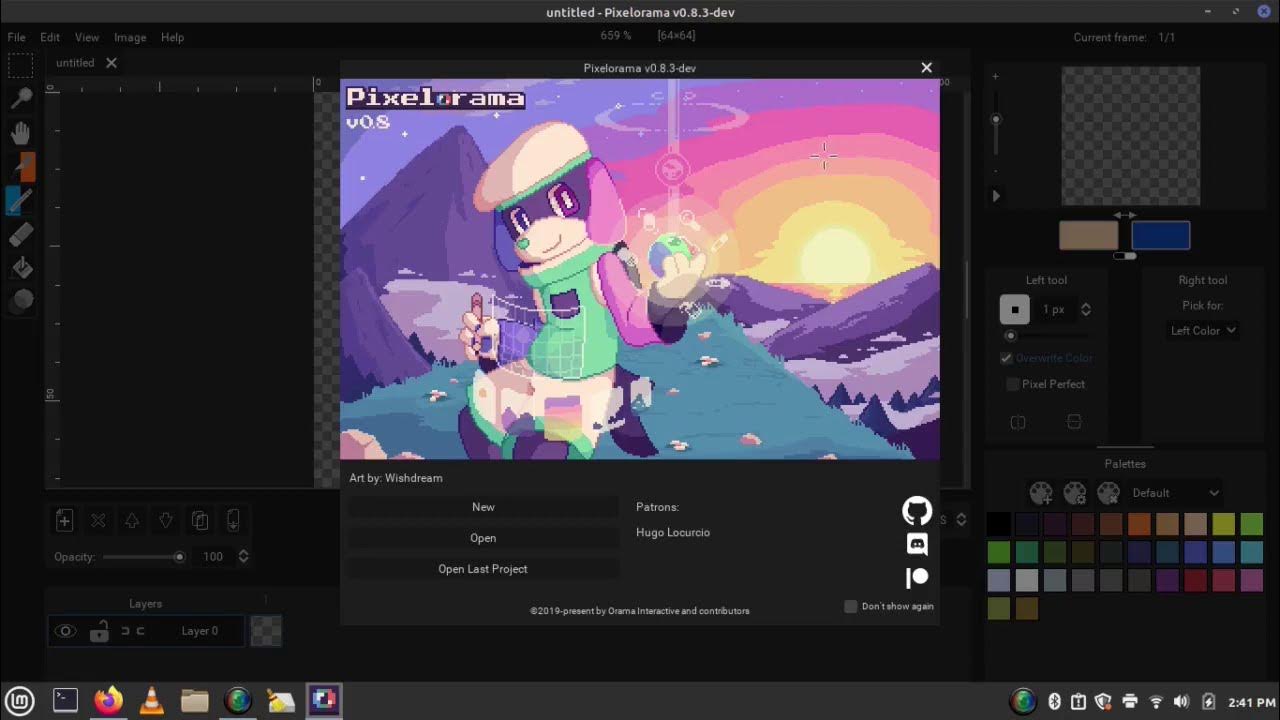Lock Layer 0 with padlock

pos(99,631)
